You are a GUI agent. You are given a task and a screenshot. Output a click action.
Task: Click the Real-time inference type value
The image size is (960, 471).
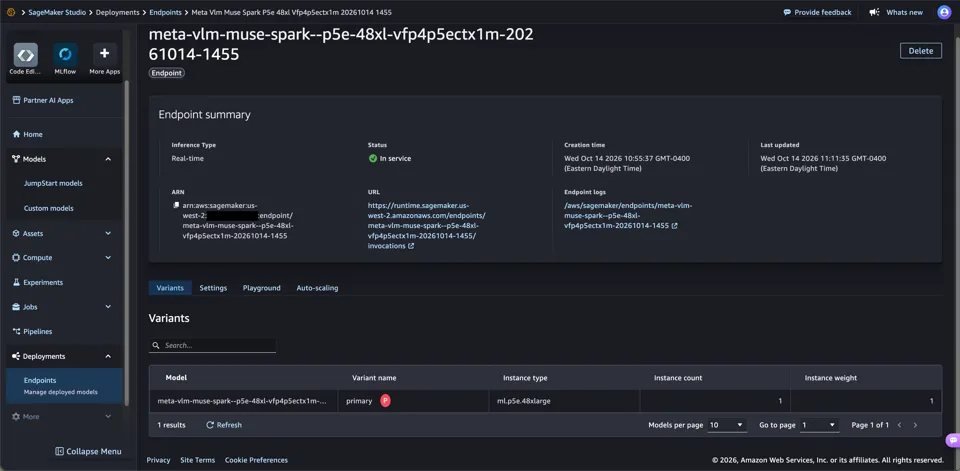coord(188,158)
